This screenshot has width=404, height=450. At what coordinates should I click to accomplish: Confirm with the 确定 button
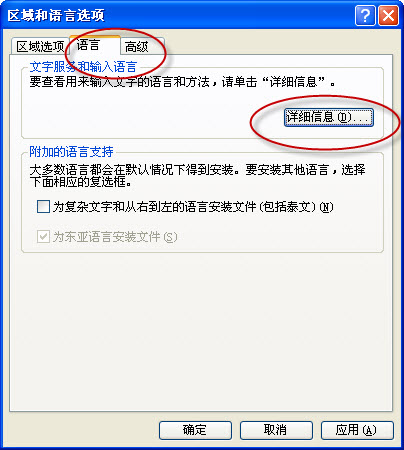195,430
